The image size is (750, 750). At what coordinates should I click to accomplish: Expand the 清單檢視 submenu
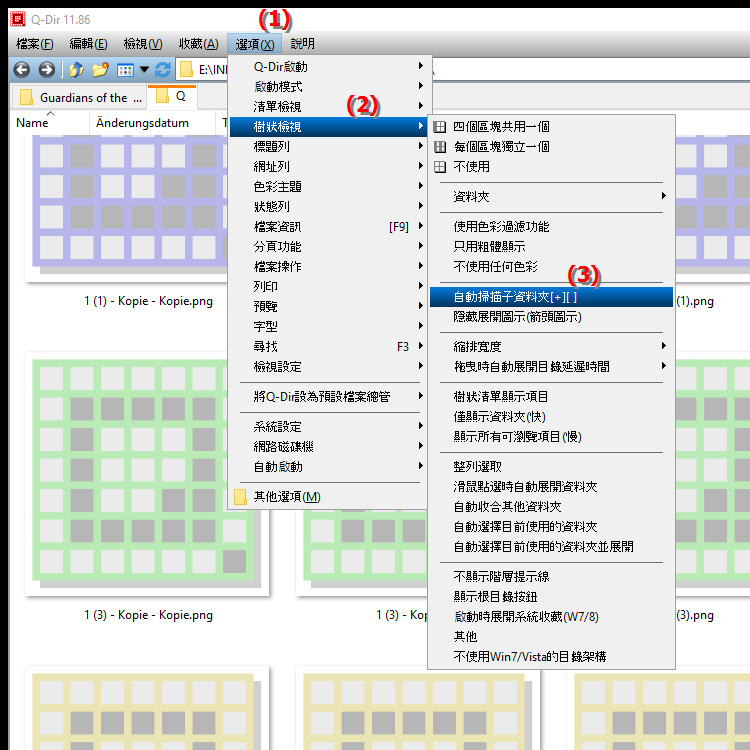coord(328,107)
